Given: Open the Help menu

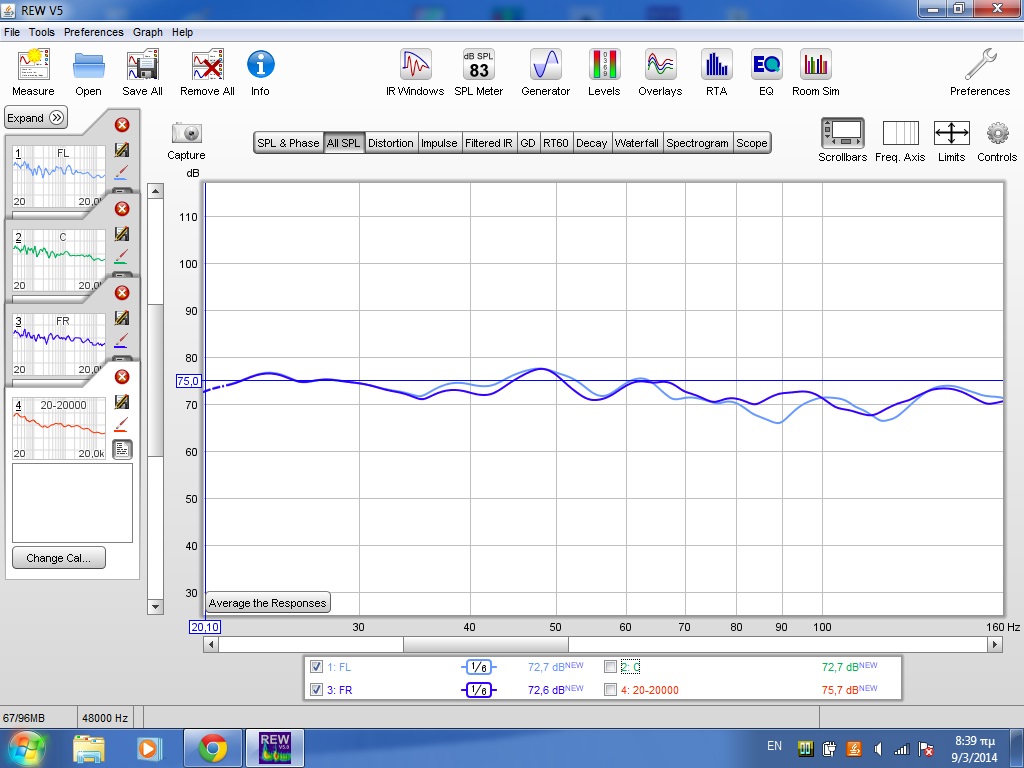Looking at the screenshot, I should click(x=182, y=32).
